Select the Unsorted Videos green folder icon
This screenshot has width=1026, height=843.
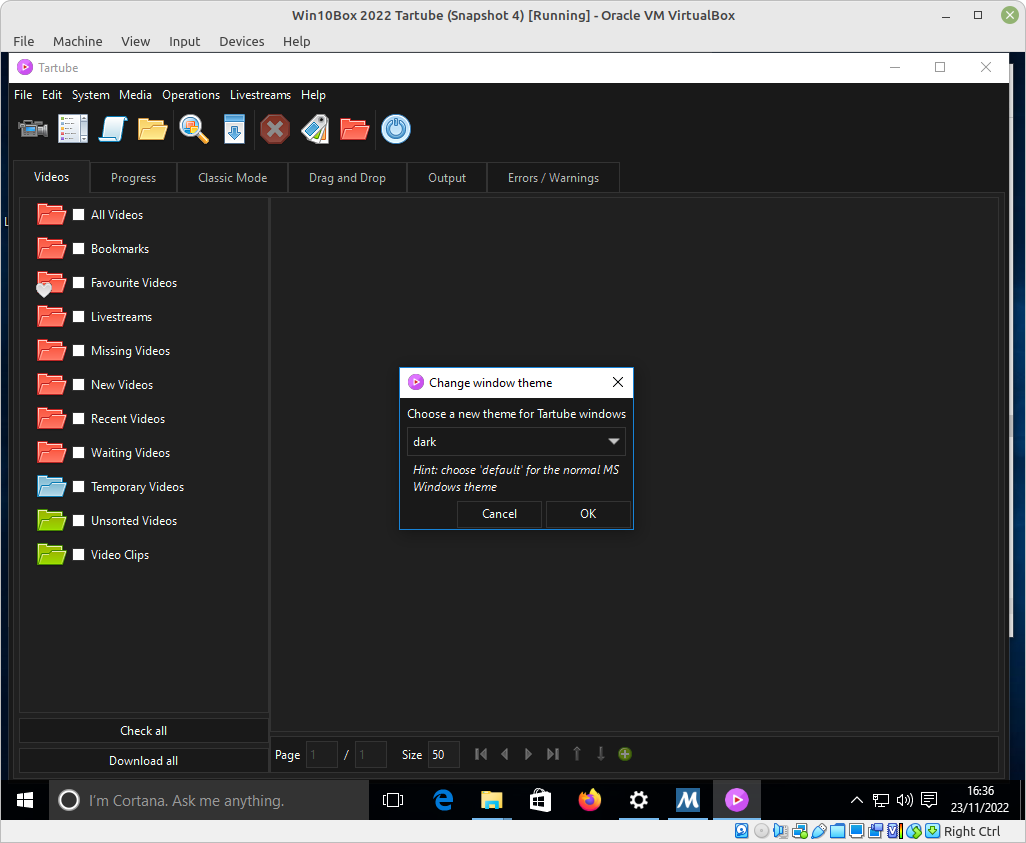click(x=52, y=521)
